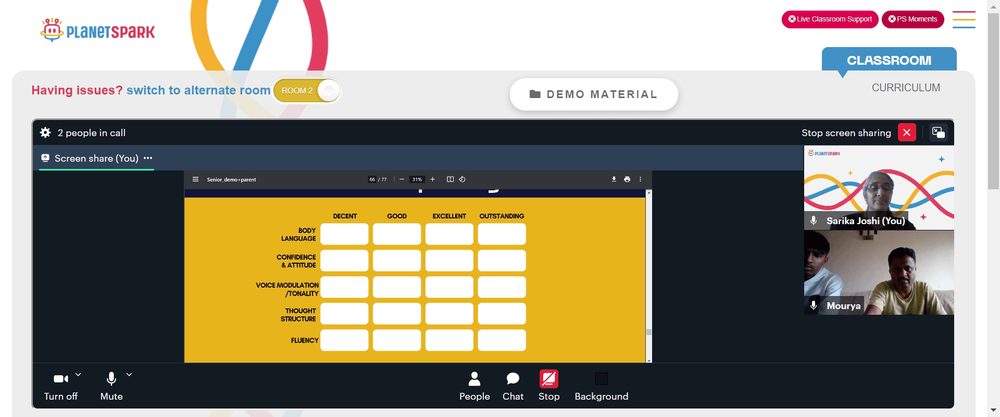The width and height of the screenshot is (1000, 417).
Task: Click the PS Moments button
Action: (x=912, y=19)
